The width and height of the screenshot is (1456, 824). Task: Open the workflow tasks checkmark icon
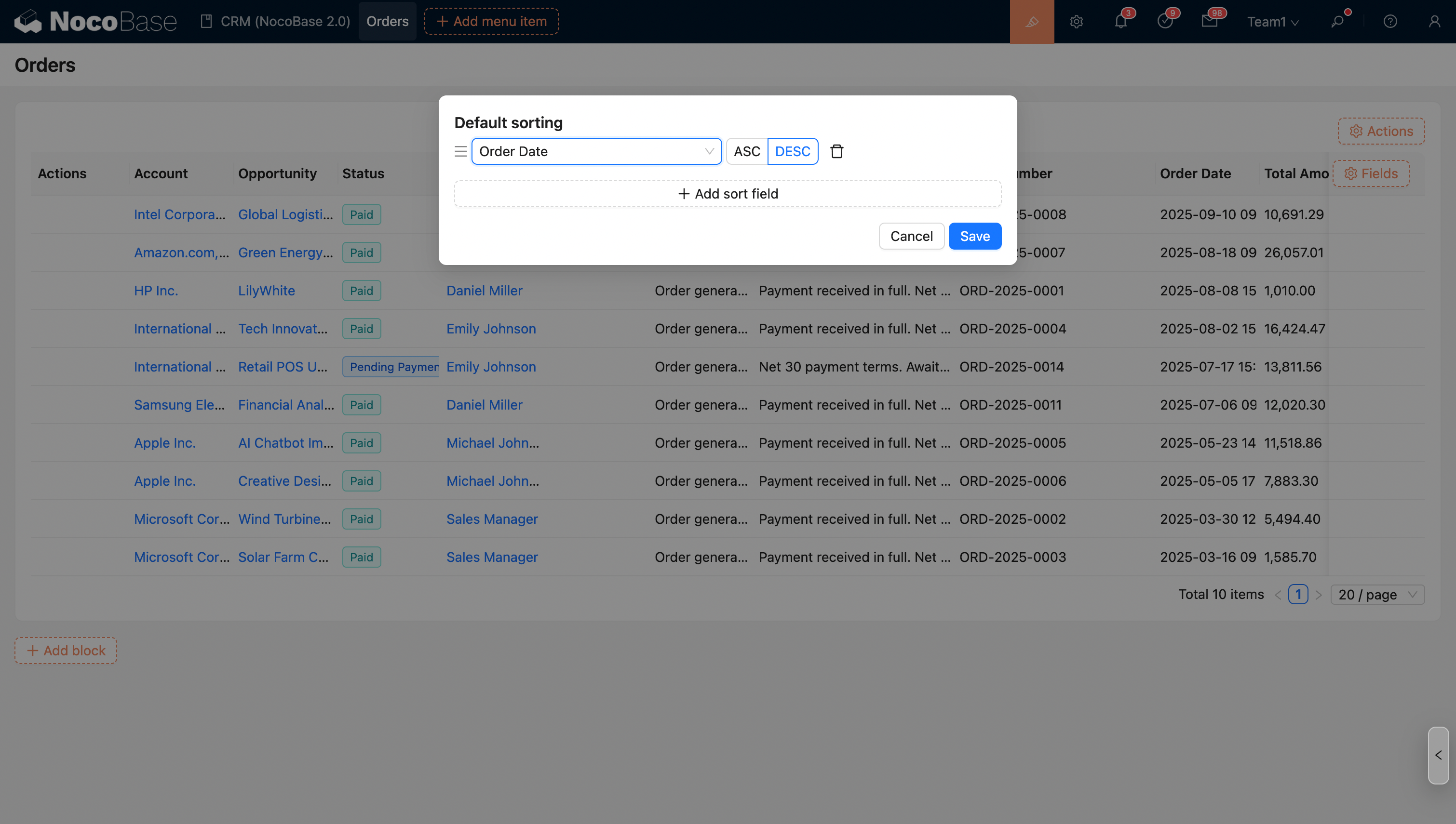1164,22
